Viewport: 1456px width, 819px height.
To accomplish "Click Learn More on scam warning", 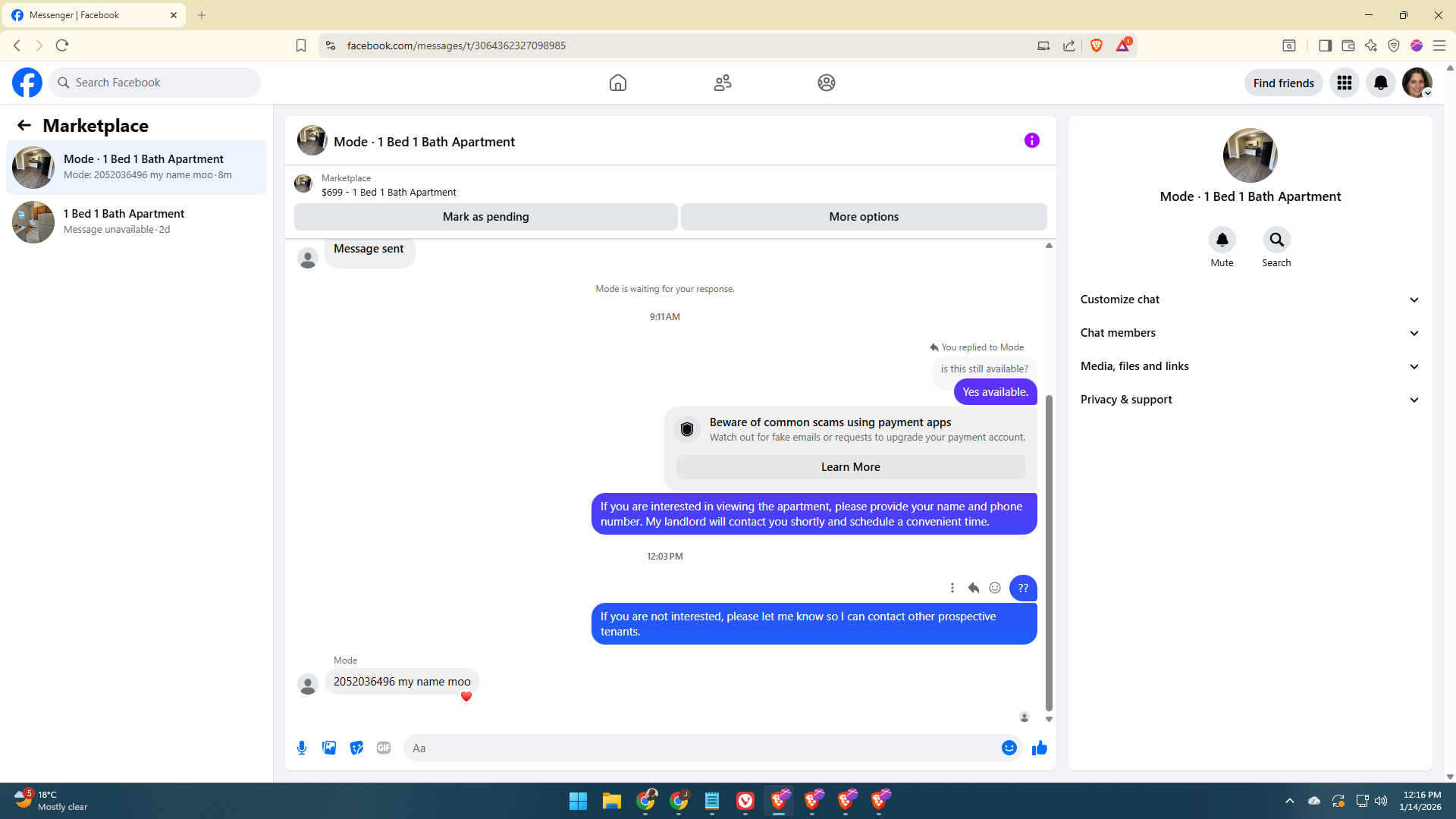I will pyautogui.click(x=850, y=467).
